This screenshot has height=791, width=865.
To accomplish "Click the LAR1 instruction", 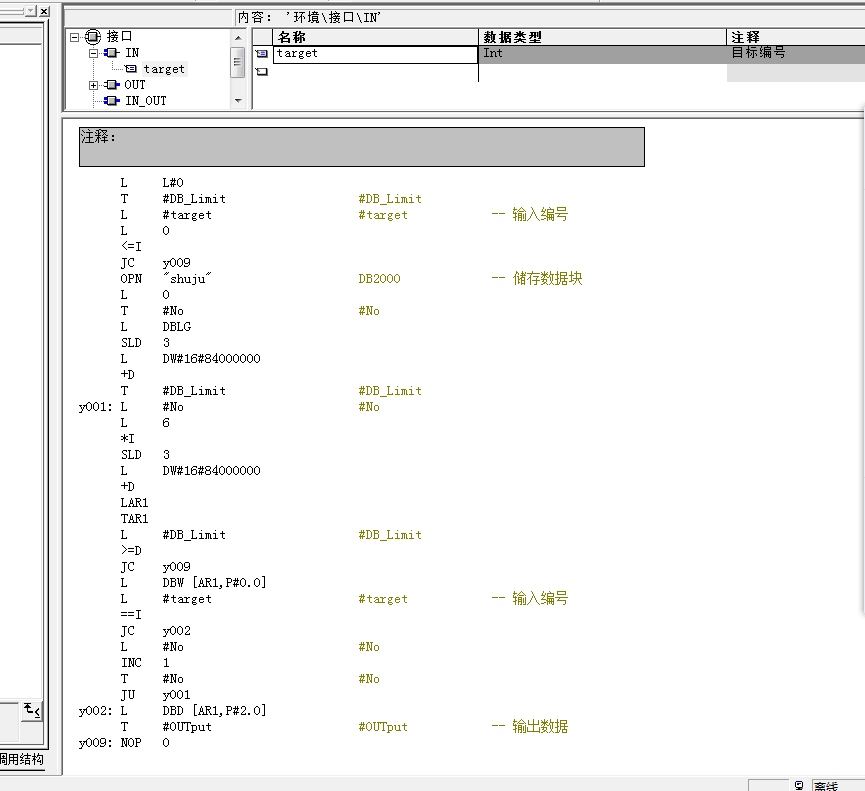I will [135, 503].
